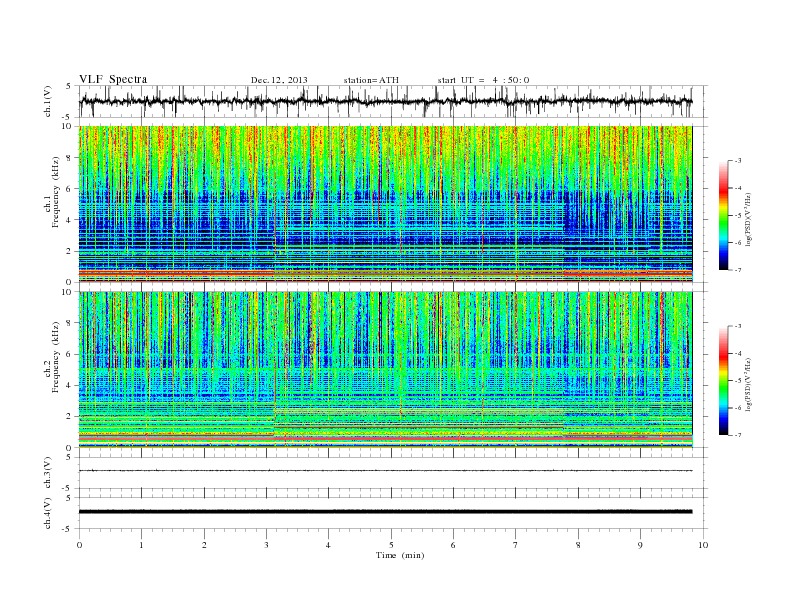Click the time axis tick label "7"
Viewport: 792px width, 612px height.
tap(516, 545)
